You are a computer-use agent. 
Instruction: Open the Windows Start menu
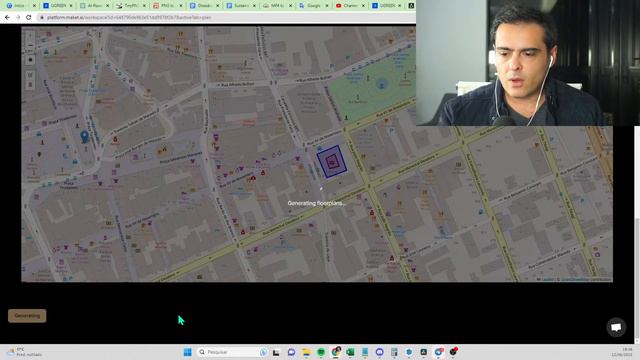pos(187,352)
